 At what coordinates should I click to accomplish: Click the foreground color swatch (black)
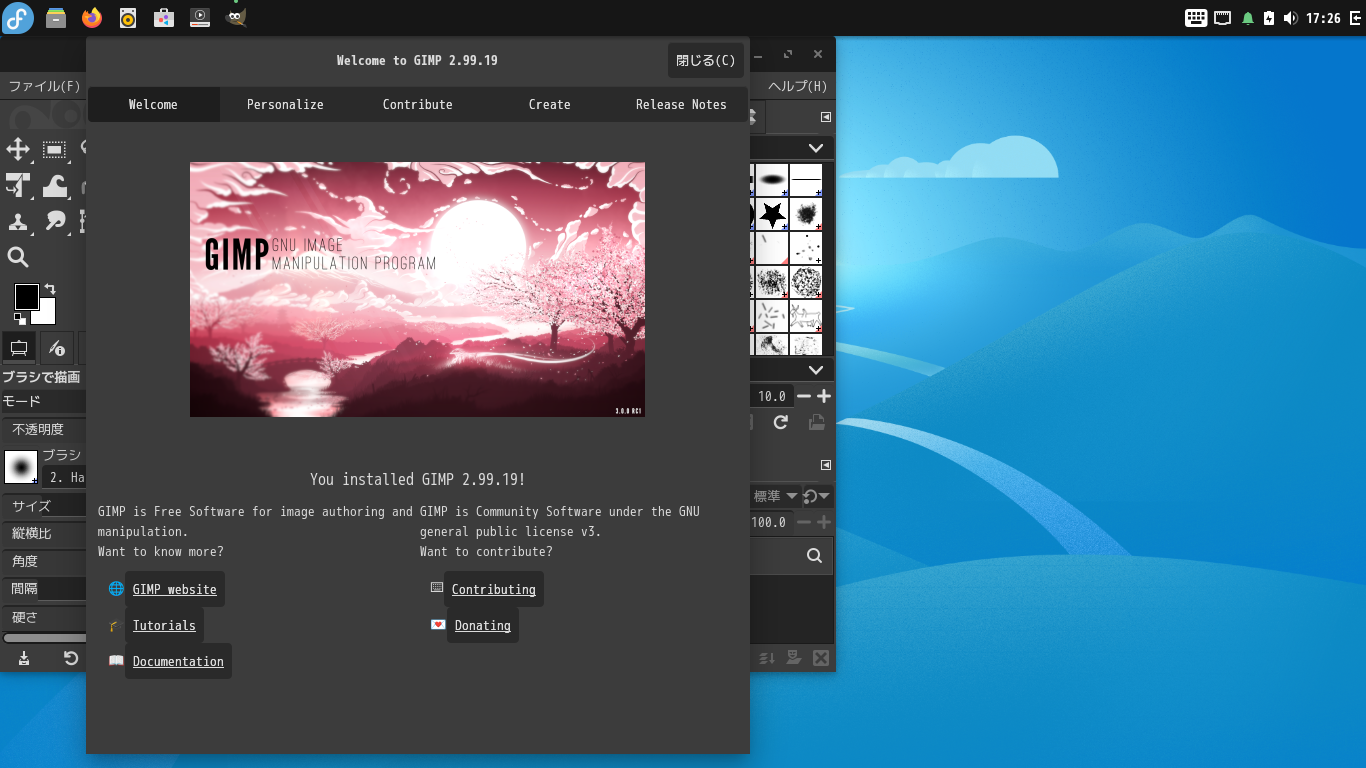coord(26,296)
